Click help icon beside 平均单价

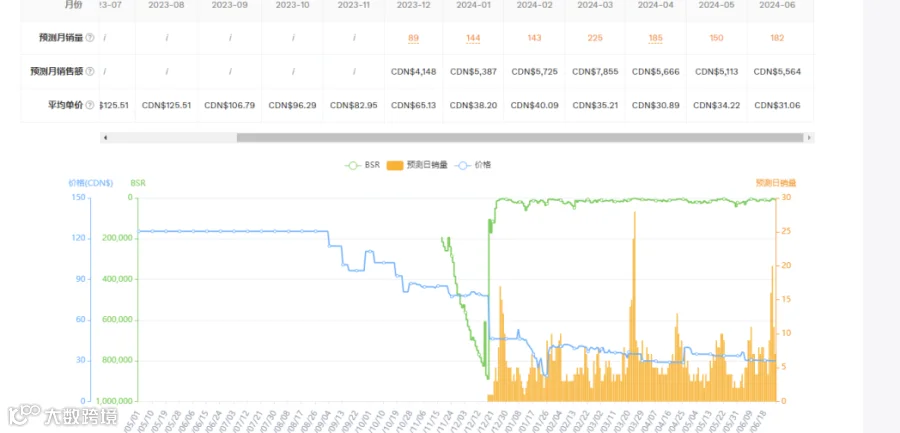click(90, 106)
